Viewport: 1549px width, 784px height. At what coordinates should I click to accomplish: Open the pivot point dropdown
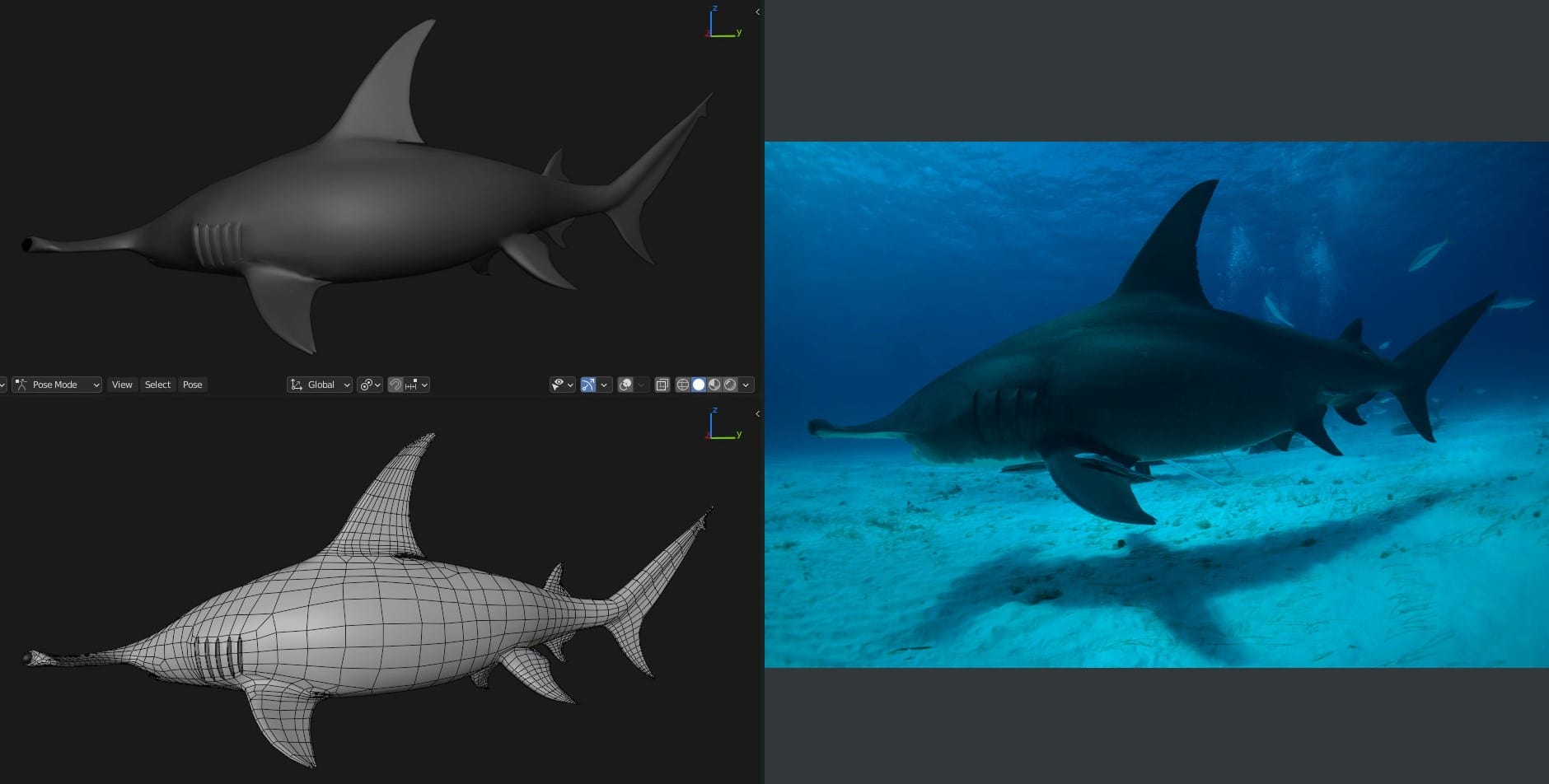click(369, 385)
